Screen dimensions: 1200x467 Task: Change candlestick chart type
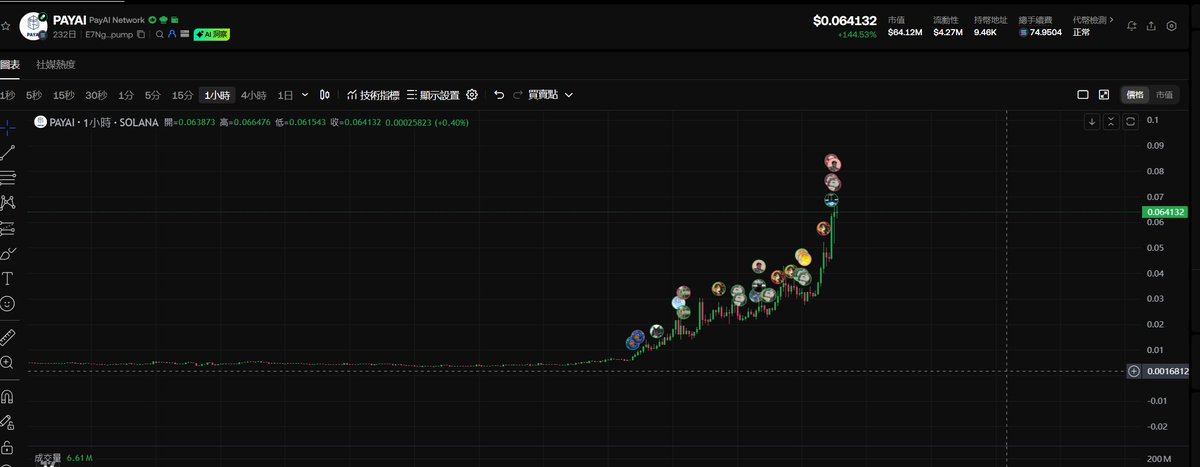325,95
